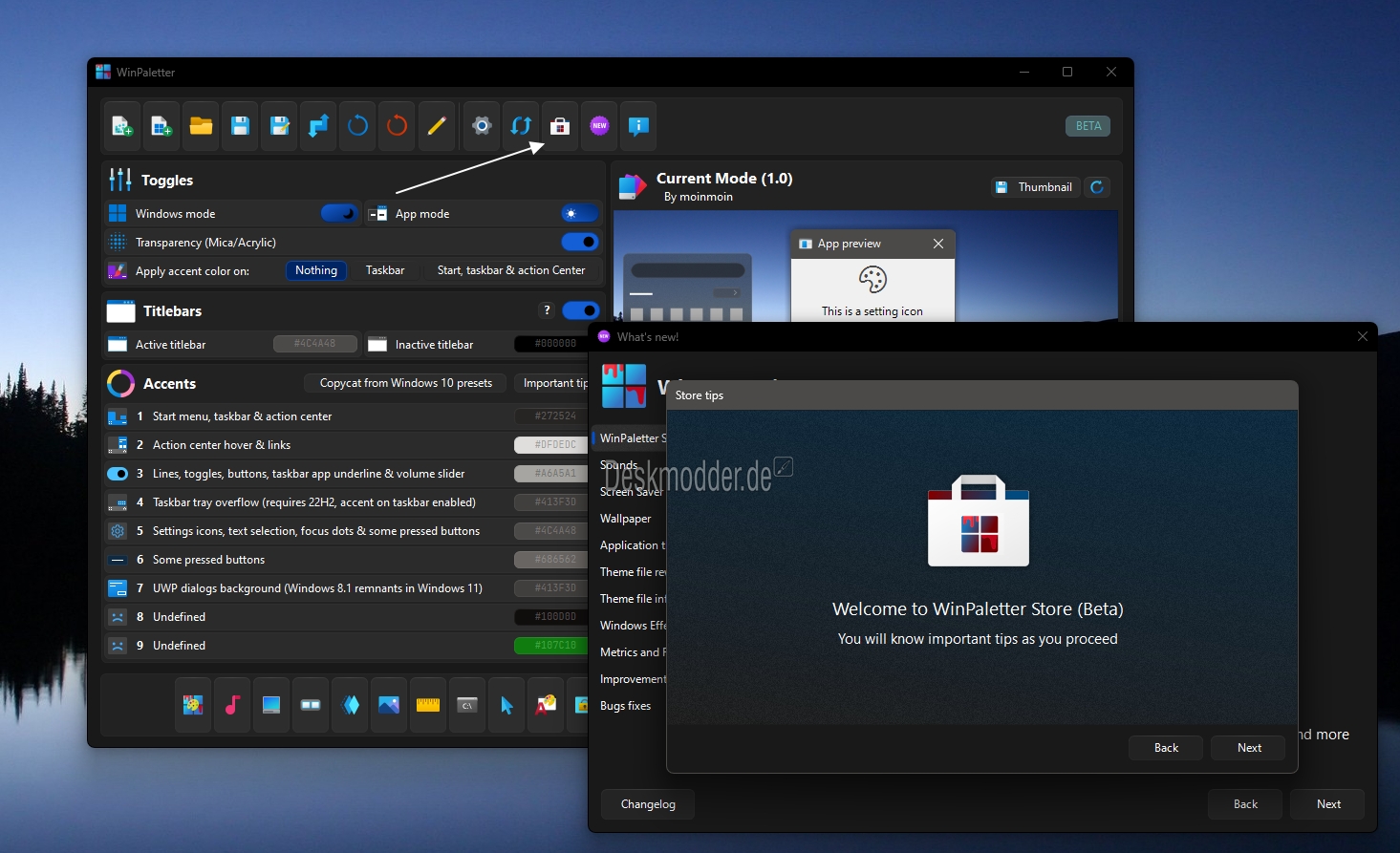Close the App preview mini window
Viewport: 1400px width, 853px height.
[x=938, y=244]
